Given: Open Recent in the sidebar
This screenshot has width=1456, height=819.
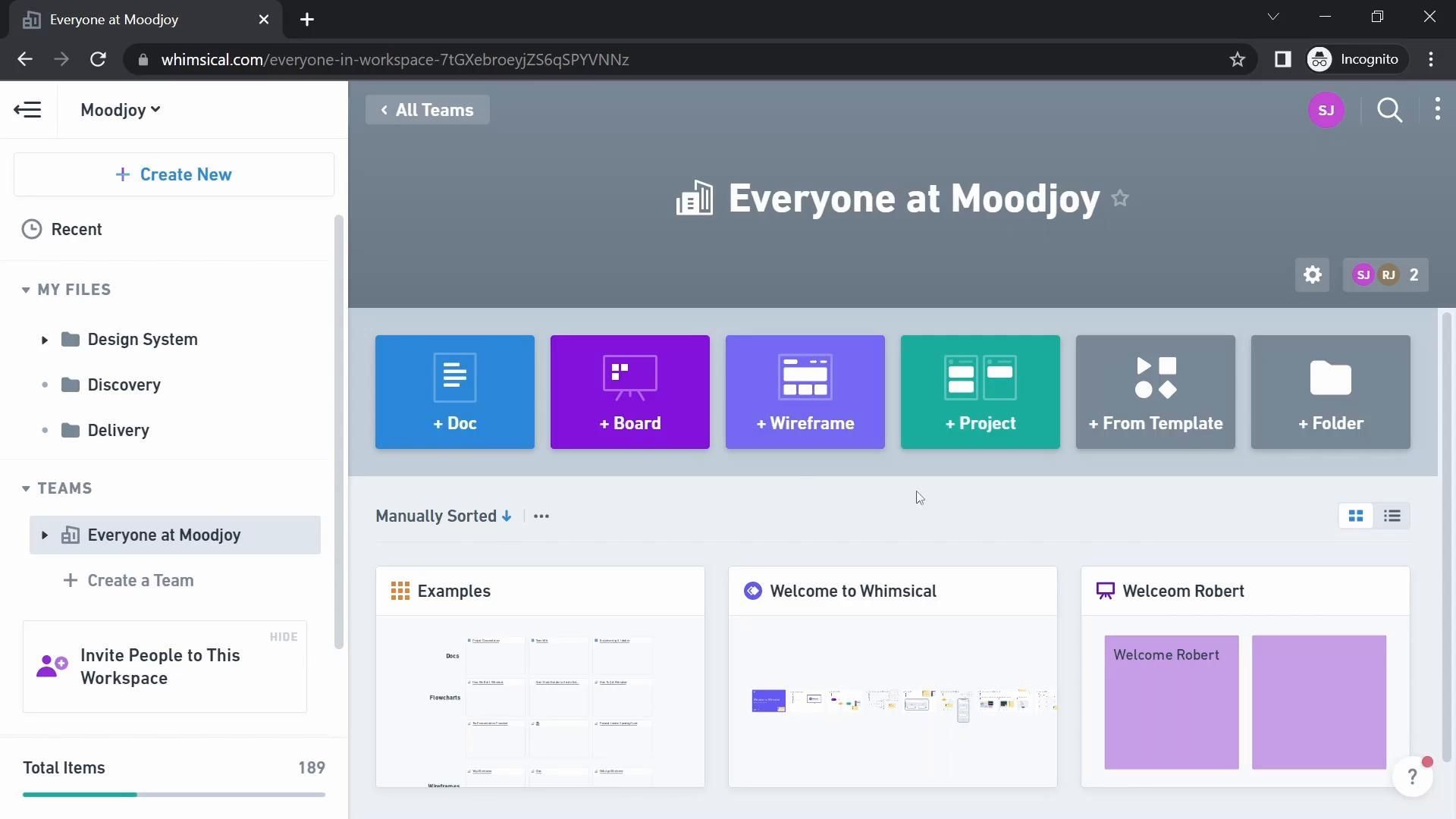Looking at the screenshot, I should 76,229.
